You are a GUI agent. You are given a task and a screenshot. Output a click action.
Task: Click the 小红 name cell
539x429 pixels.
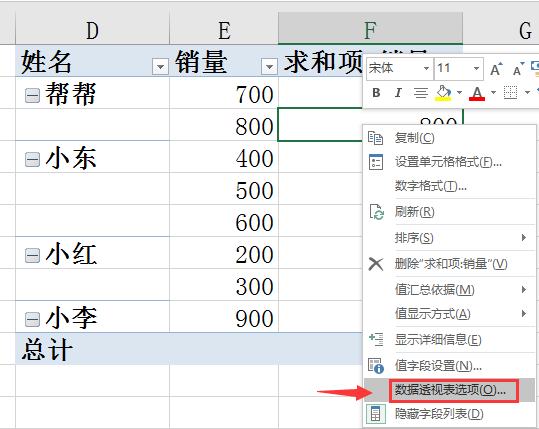(92, 253)
